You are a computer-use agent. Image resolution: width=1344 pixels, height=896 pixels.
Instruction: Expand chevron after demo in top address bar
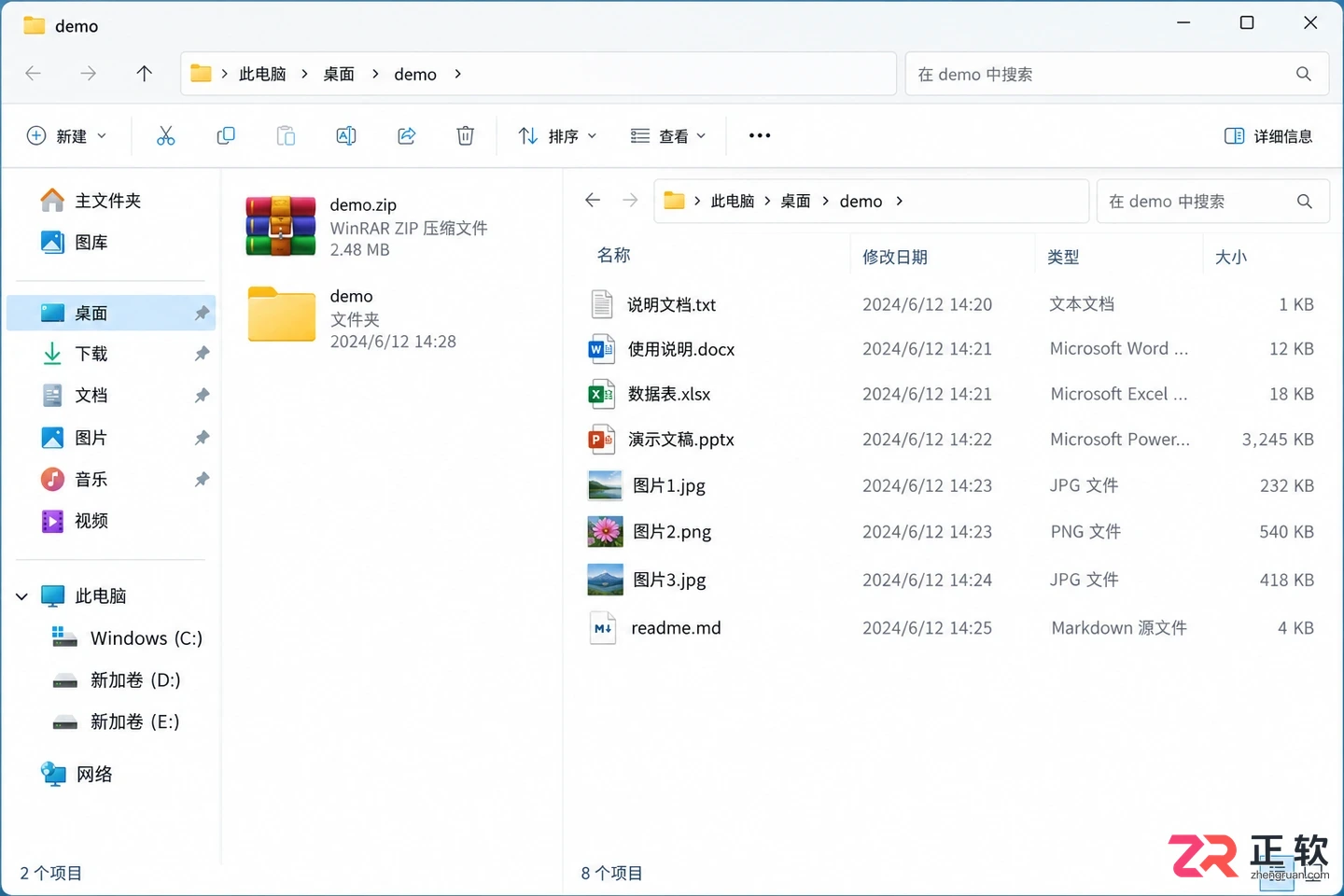[457, 74]
